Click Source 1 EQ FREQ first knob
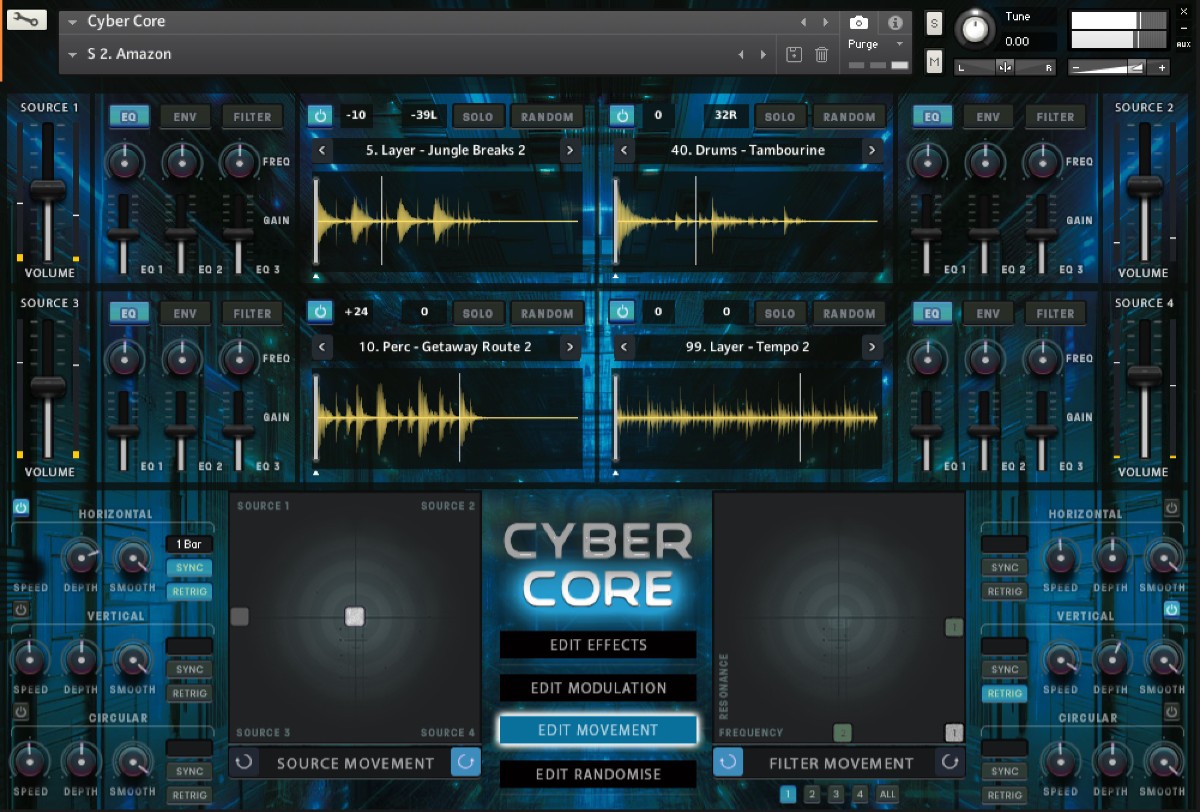1200x812 pixels. click(124, 161)
